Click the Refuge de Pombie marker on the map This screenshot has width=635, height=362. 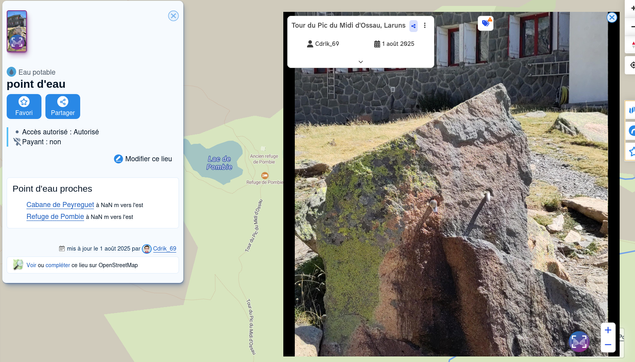tap(264, 175)
